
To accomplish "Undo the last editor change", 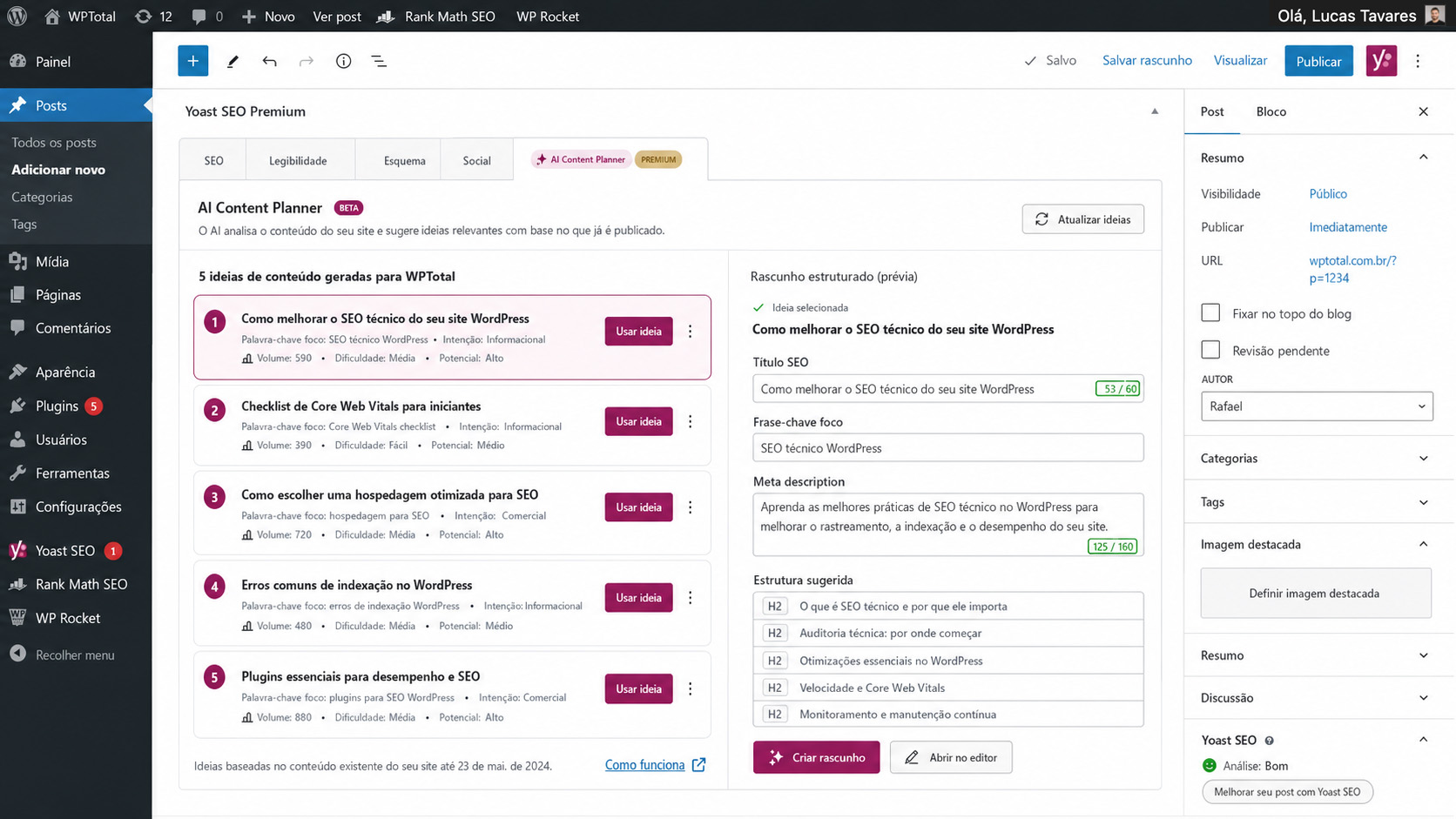I will [x=269, y=61].
